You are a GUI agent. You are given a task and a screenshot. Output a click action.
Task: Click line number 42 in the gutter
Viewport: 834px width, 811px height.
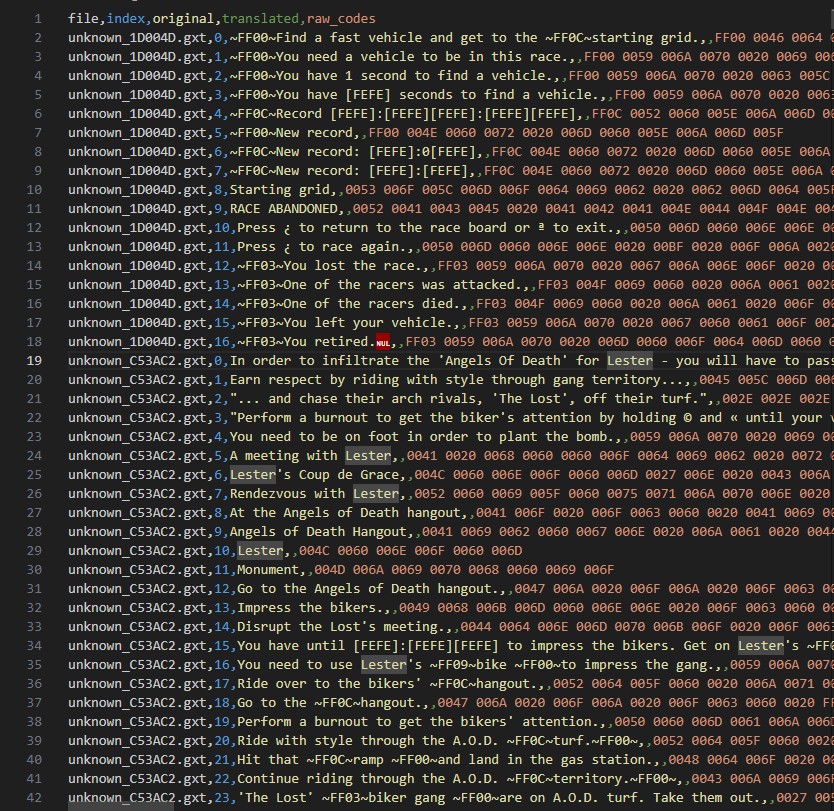[x=34, y=797]
